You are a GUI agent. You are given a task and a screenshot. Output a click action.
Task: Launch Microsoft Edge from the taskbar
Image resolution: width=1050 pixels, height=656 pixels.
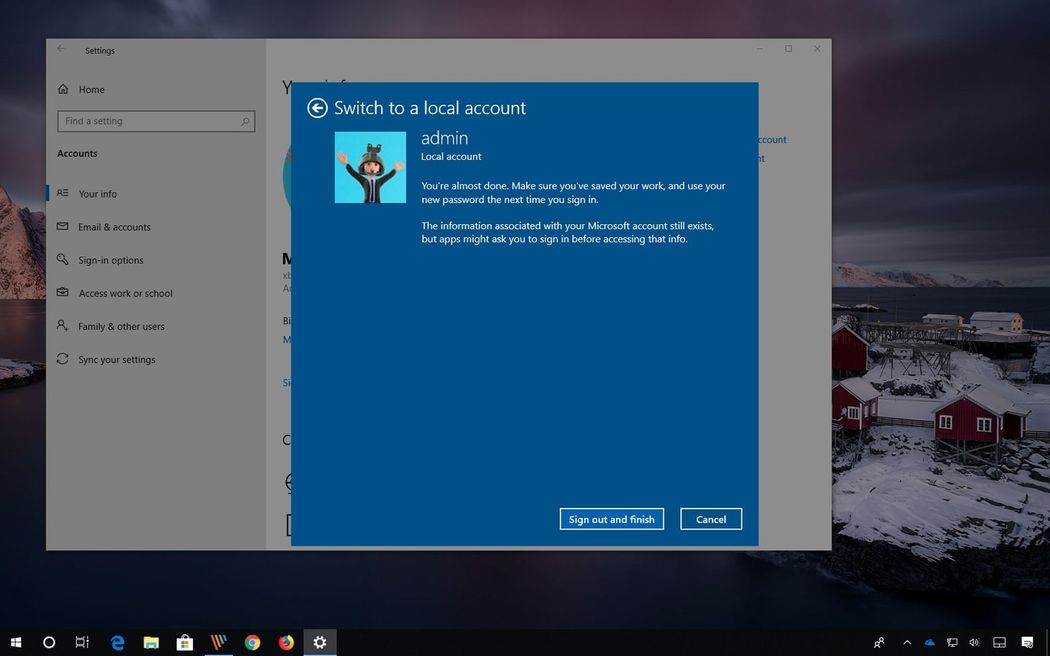tap(117, 642)
